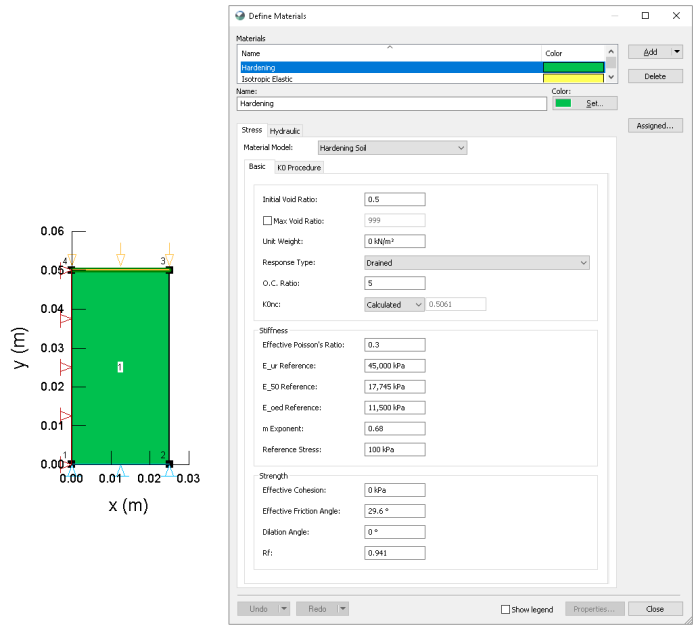Click the Color column header

tap(573, 53)
